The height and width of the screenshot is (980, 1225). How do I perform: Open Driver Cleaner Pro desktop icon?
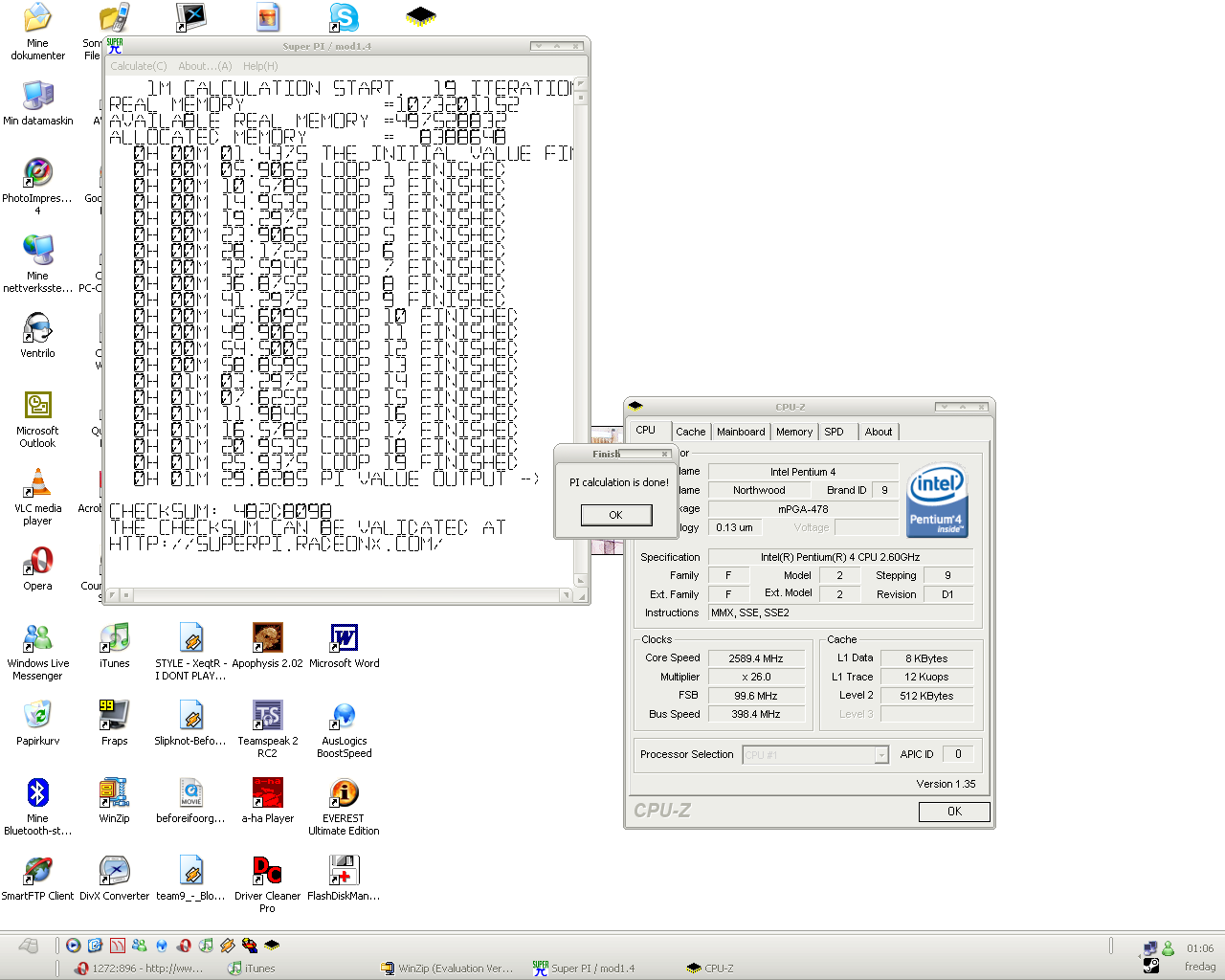click(267, 883)
